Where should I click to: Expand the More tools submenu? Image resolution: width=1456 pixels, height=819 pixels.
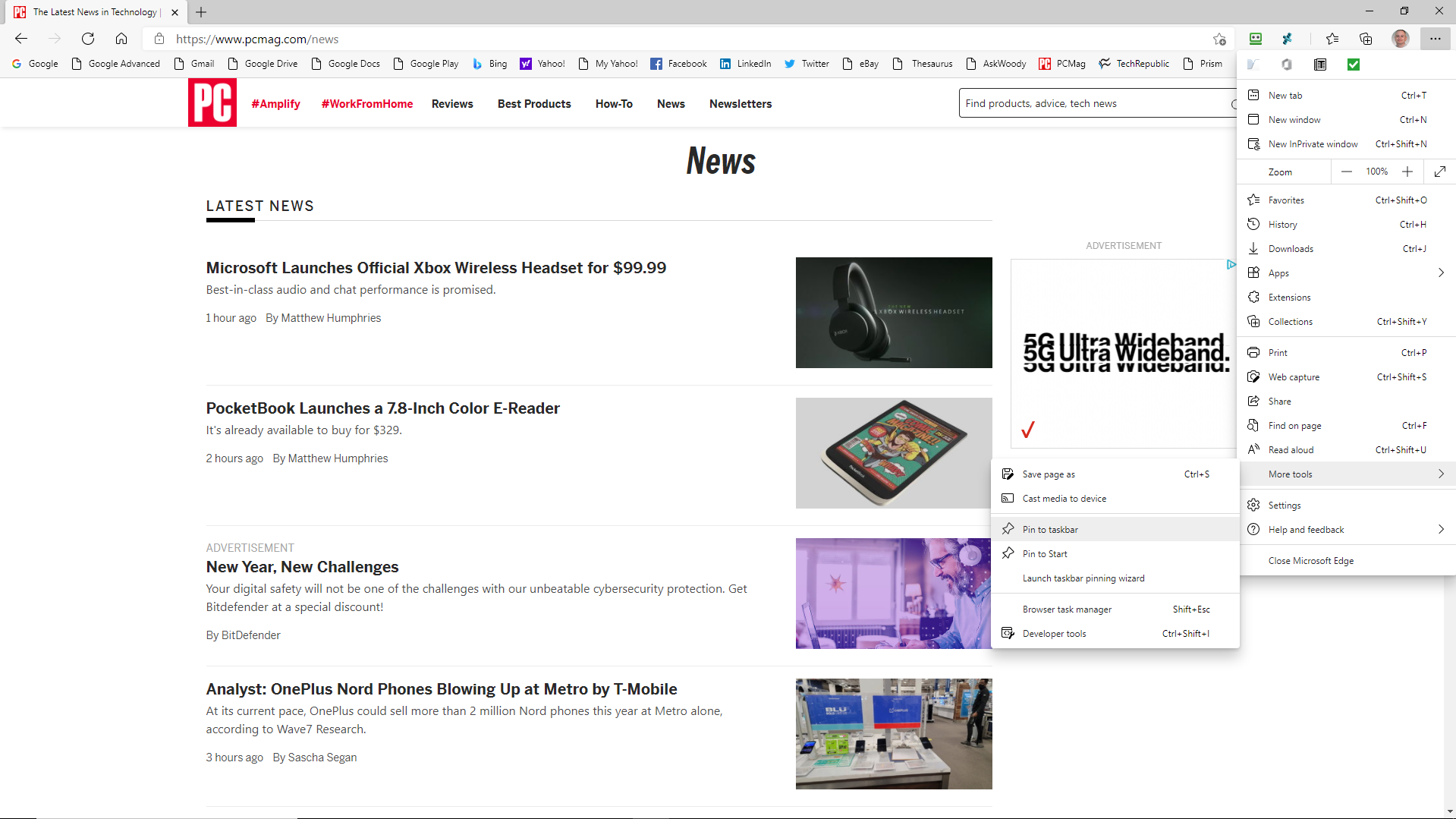[x=1347, y=474]
